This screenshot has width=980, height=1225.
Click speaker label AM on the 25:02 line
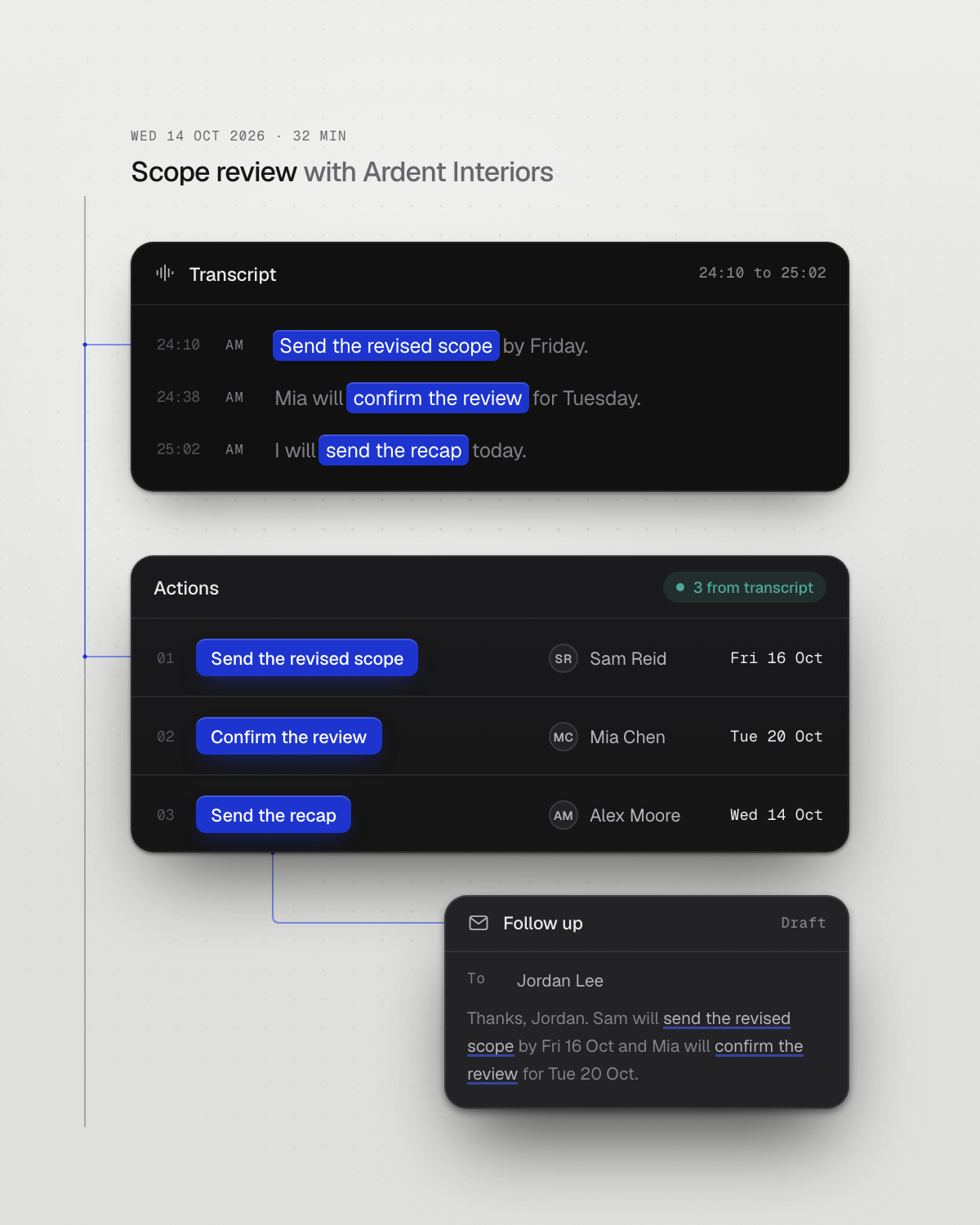(x=234, y=449)
